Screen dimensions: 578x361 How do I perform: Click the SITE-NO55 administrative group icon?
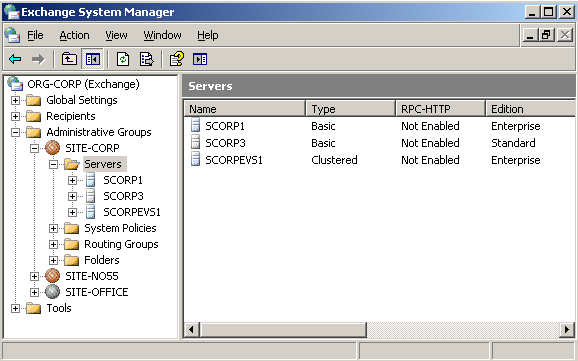click(x=53, y=276)
